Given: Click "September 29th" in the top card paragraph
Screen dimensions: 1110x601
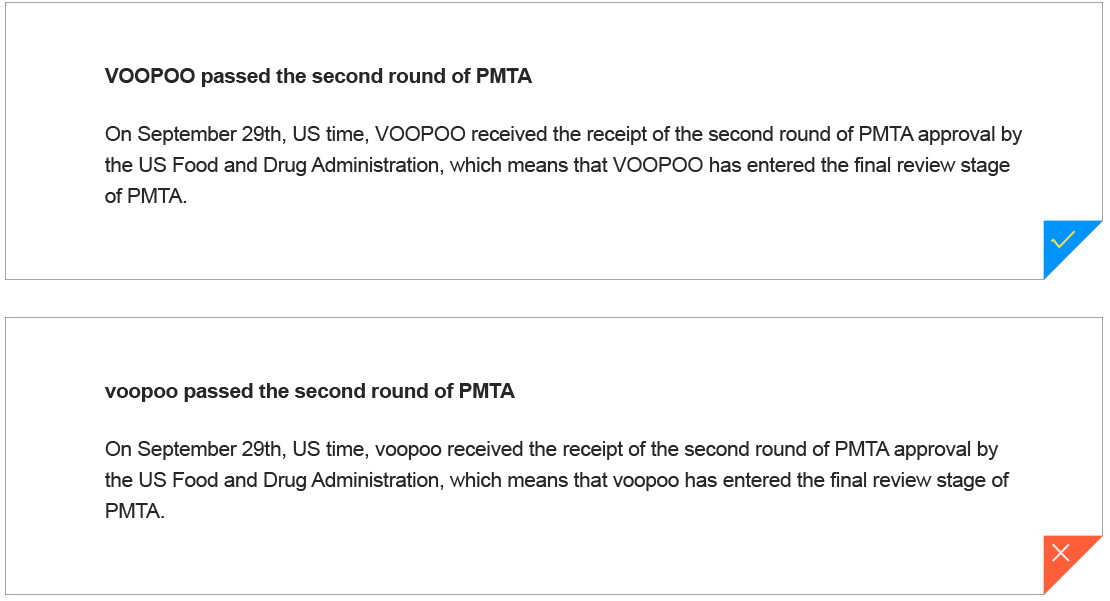Looking at the screenshot, I should point(208,134).
